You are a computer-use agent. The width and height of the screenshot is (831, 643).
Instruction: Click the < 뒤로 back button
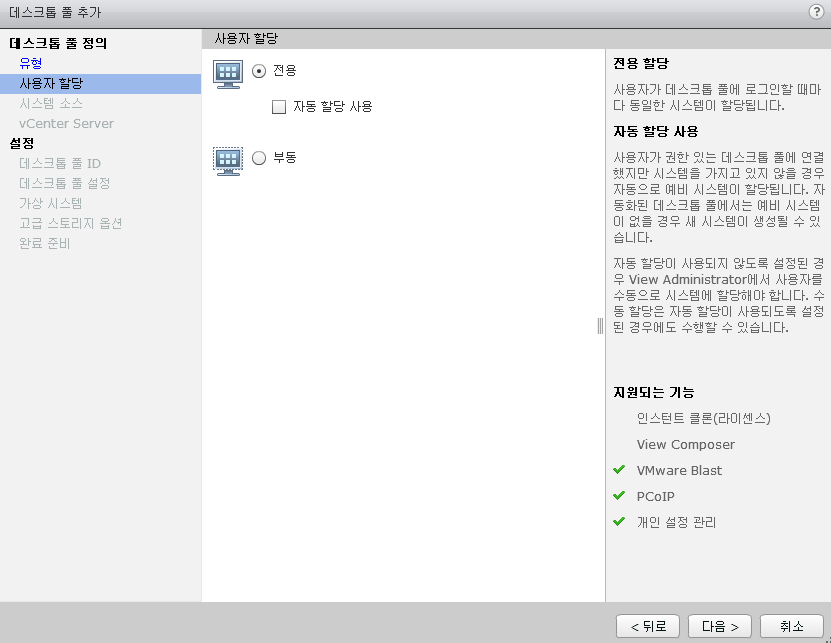pyautogui.click(x=648, y=627)
